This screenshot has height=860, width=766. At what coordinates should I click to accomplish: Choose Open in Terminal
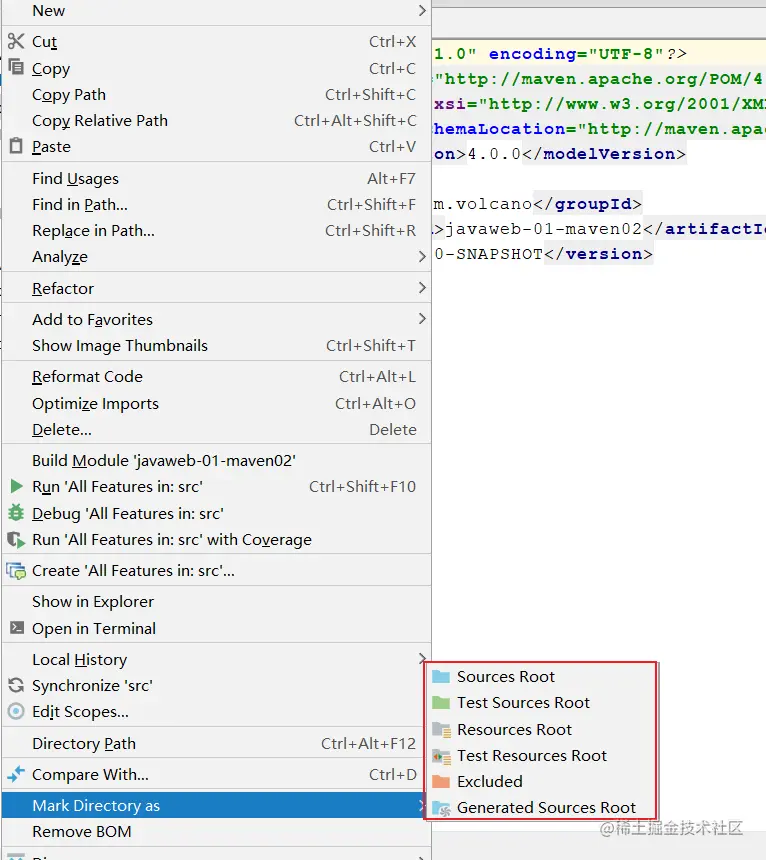click(217, 628)
